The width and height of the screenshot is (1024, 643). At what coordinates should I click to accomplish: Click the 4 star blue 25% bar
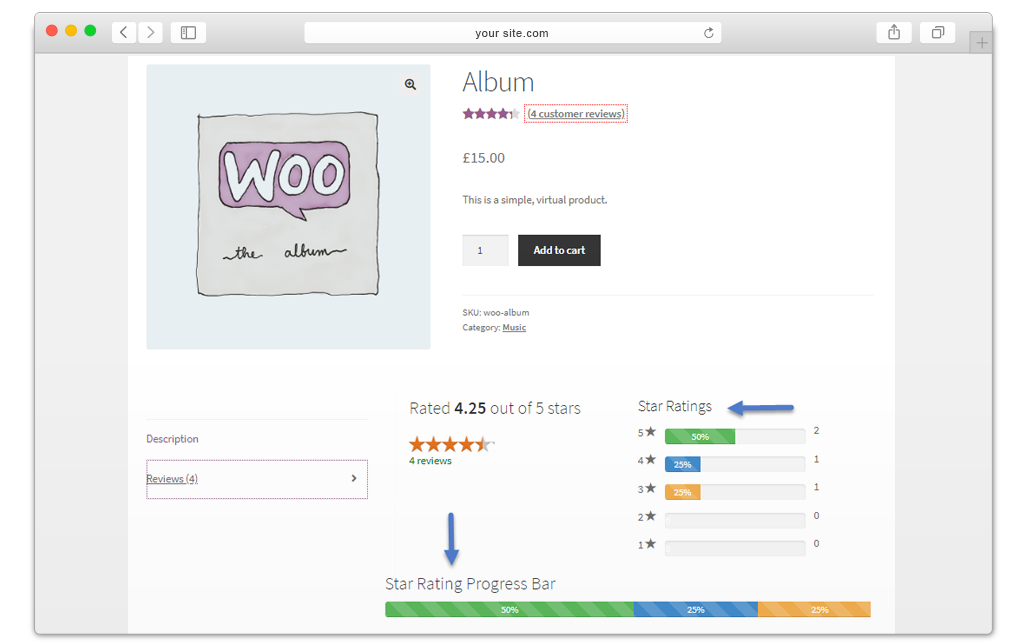pyautogui.click(x=682, y=464)
